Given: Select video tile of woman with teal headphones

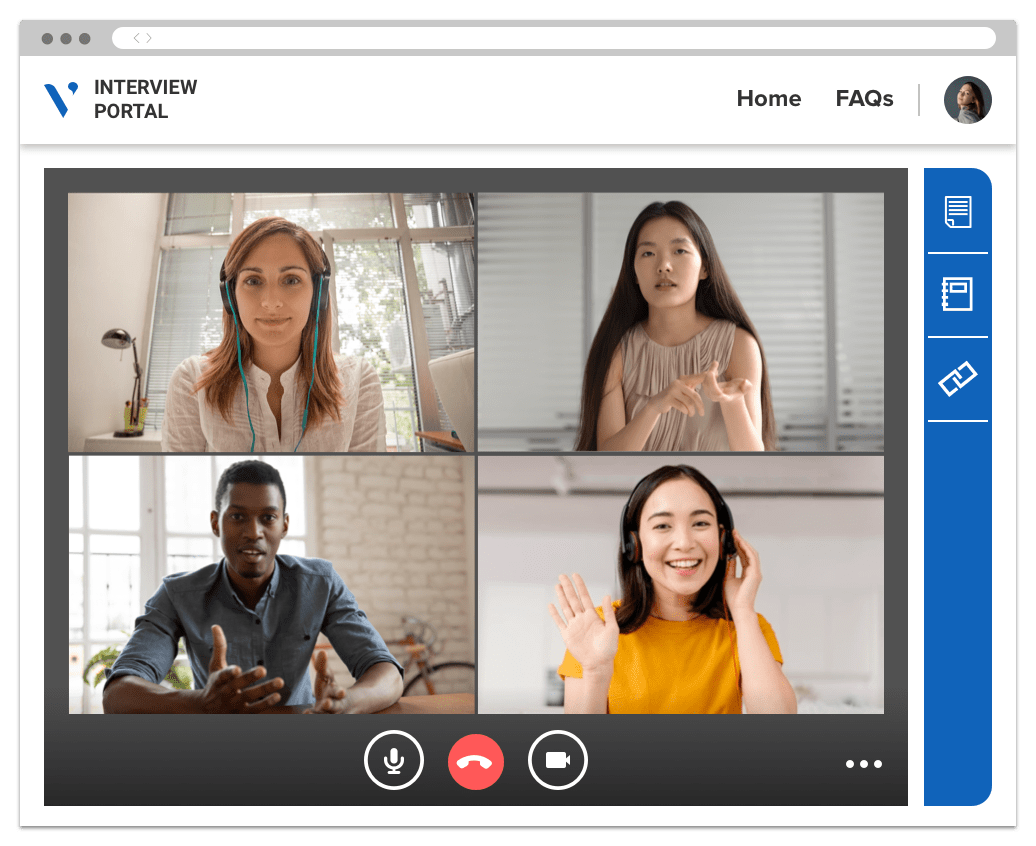Looking at the screenshot, I should 271,323.
